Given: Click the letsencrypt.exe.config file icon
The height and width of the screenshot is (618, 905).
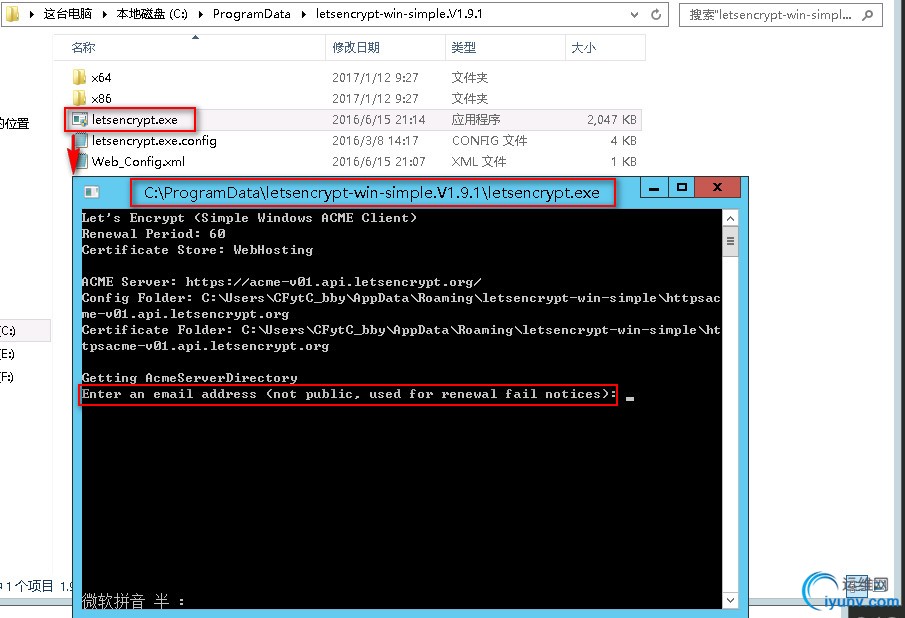Looking at the screenshot, I should pyautogui.click(x=81, y=140).
